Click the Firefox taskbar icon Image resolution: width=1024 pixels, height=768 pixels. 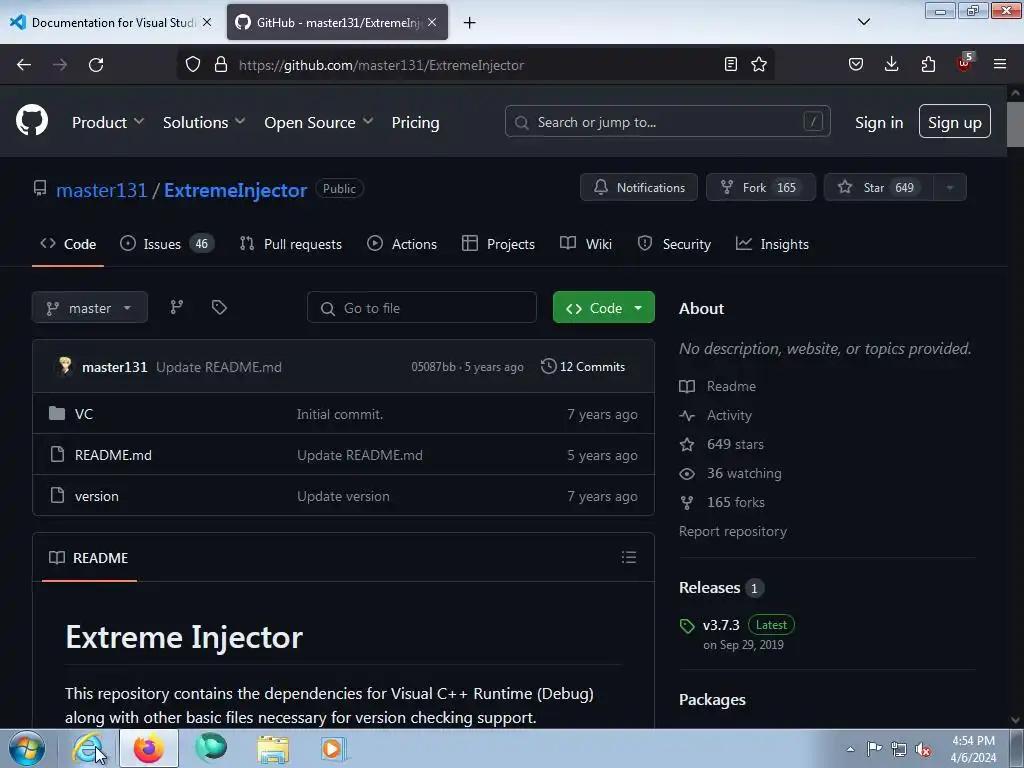pos(149,748)
